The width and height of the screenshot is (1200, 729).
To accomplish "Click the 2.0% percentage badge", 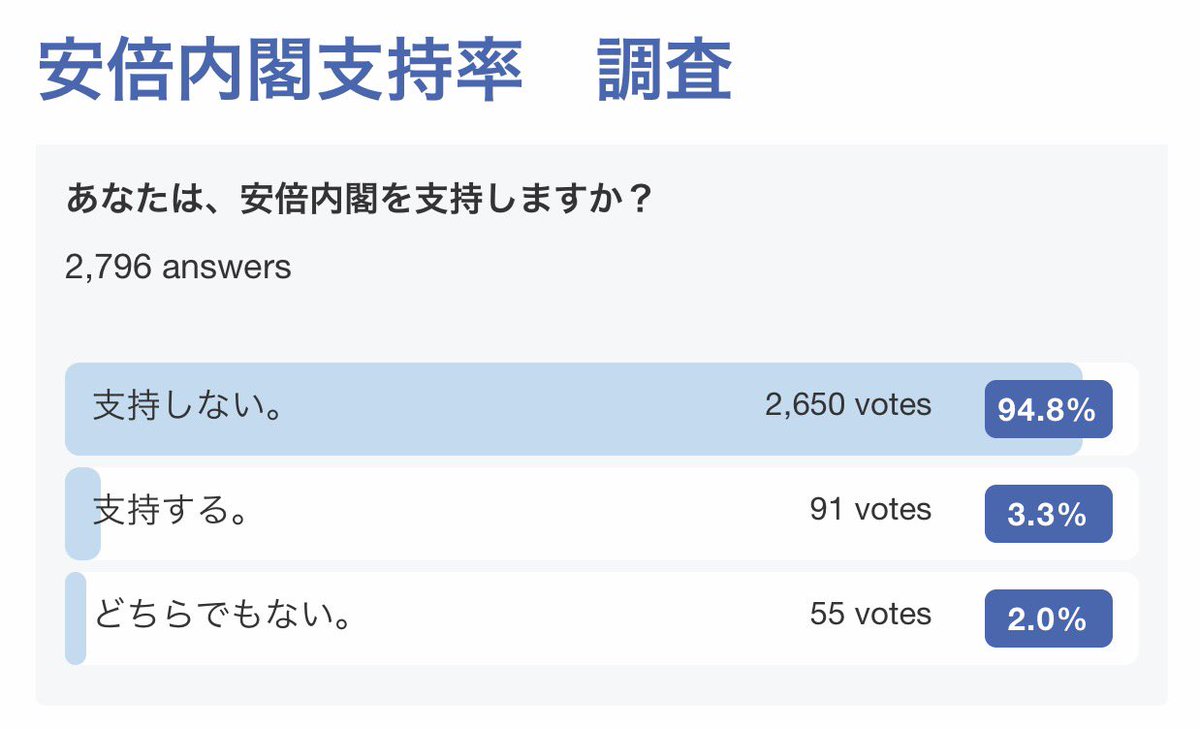I will click(x=1048, y=619).
